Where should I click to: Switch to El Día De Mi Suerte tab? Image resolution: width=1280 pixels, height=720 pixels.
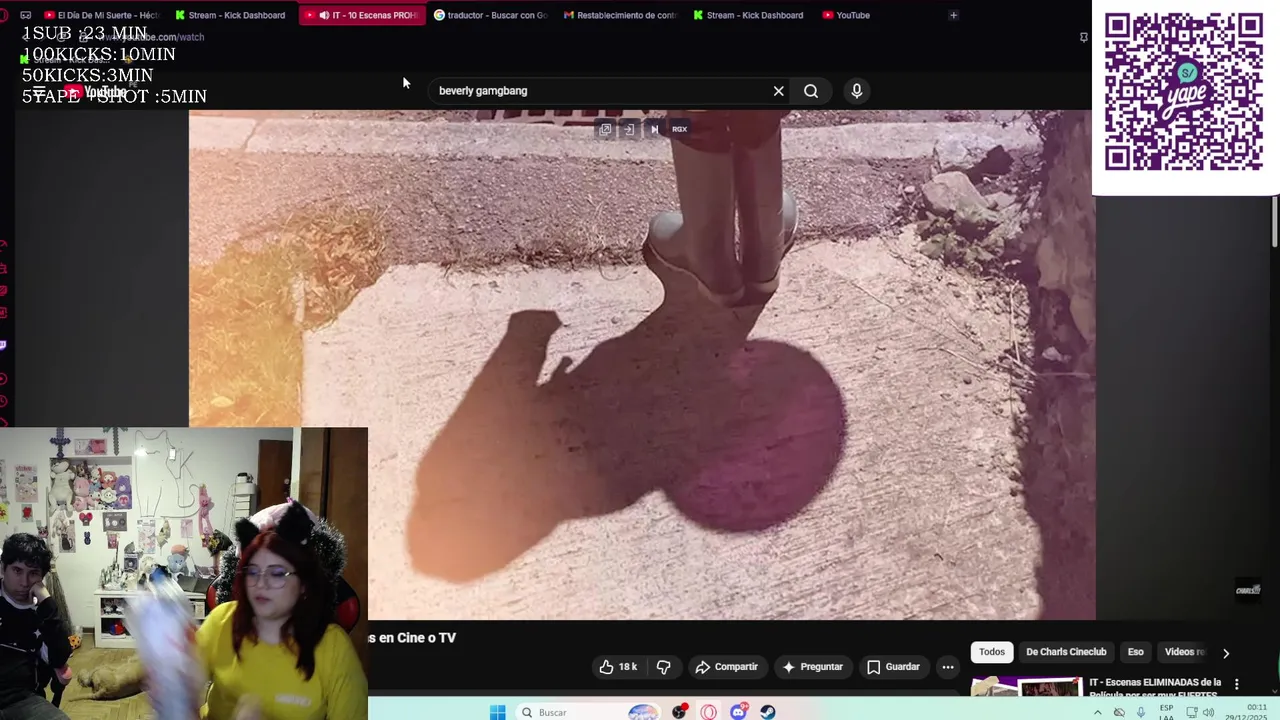click(x=103, y=15)
